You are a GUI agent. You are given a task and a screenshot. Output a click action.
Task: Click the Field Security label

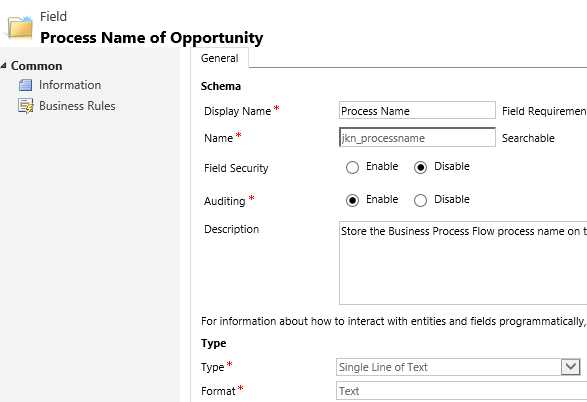click(x=236, y=168)
